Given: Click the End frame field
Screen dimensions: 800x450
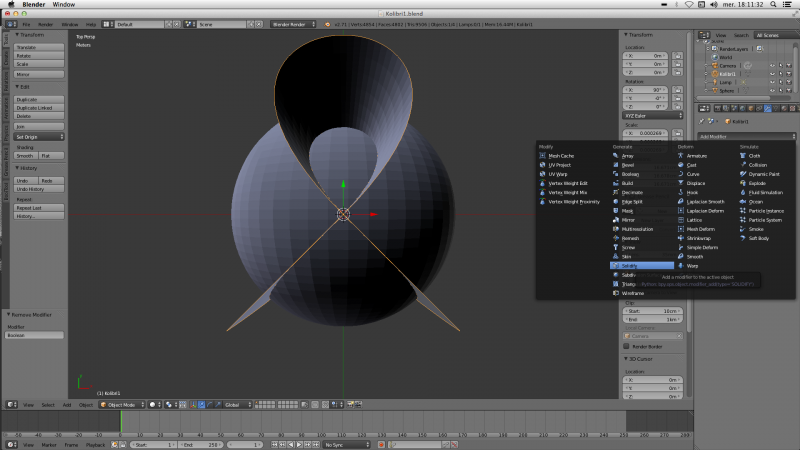Looking at the screenshot, I should pos(201,445).
